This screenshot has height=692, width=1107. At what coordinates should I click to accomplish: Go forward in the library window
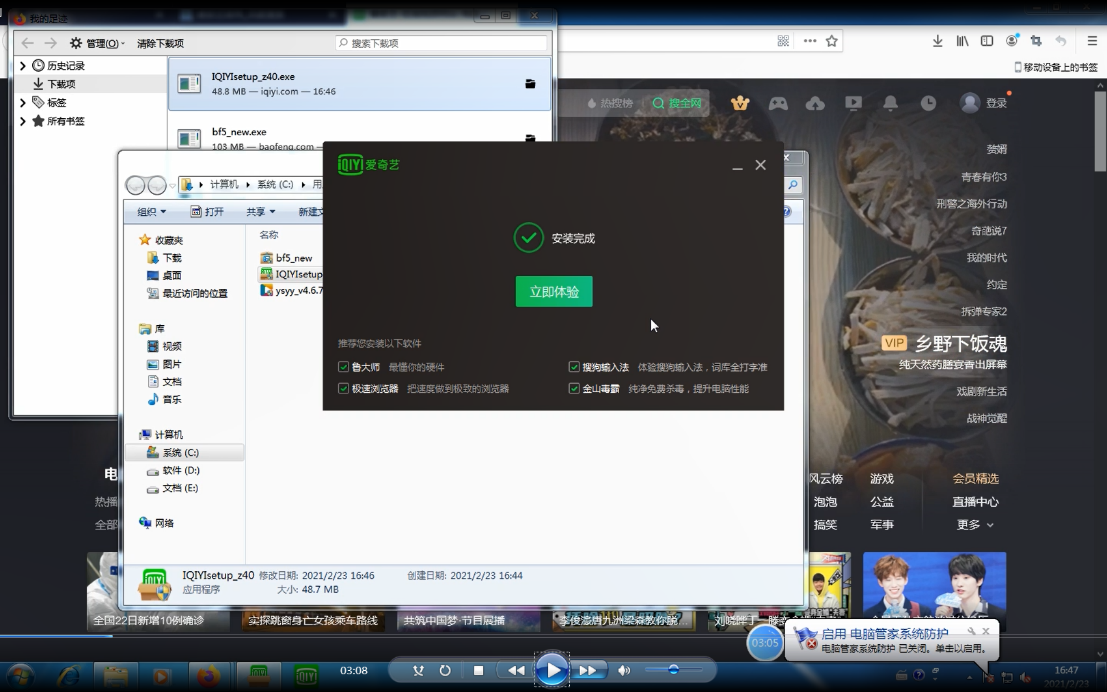pyautogui.click(x=50, y=43)
